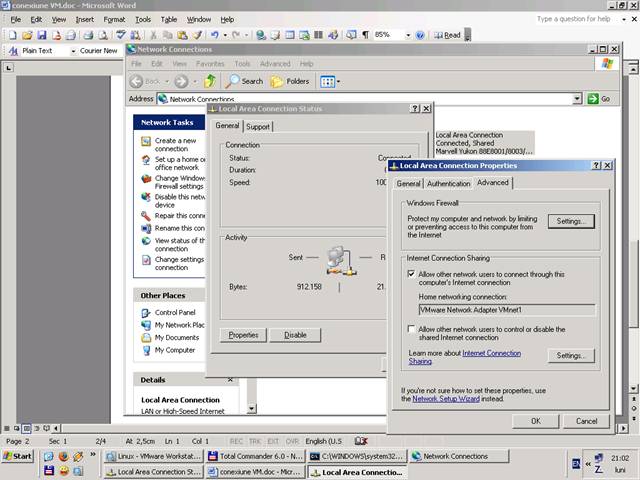The width and height of the screenshot is (640, 480).
Task: Click the scroll down arrow below Network Tasks pane
Action: pos(251,408)
